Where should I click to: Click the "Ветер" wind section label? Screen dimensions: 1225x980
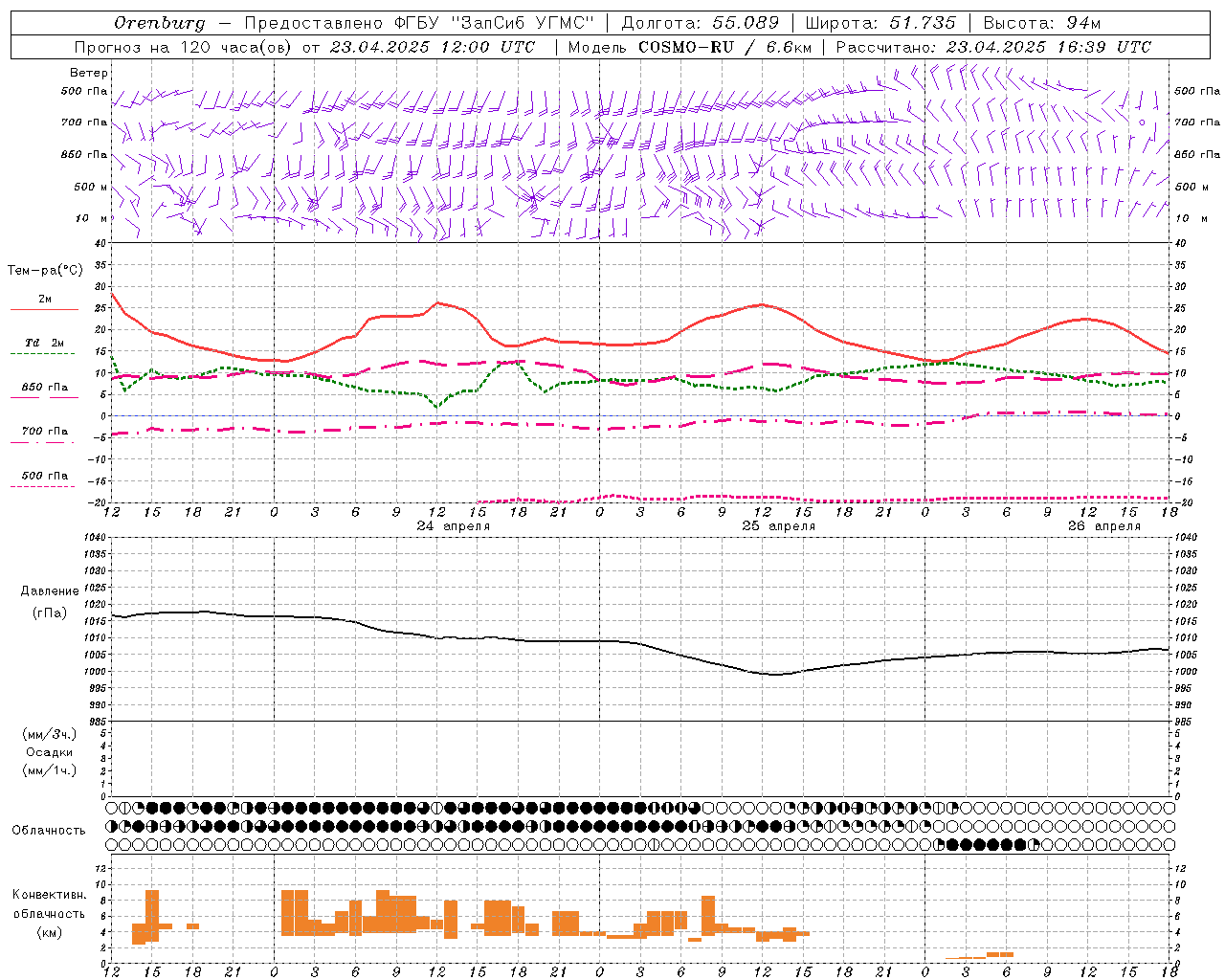89,73
